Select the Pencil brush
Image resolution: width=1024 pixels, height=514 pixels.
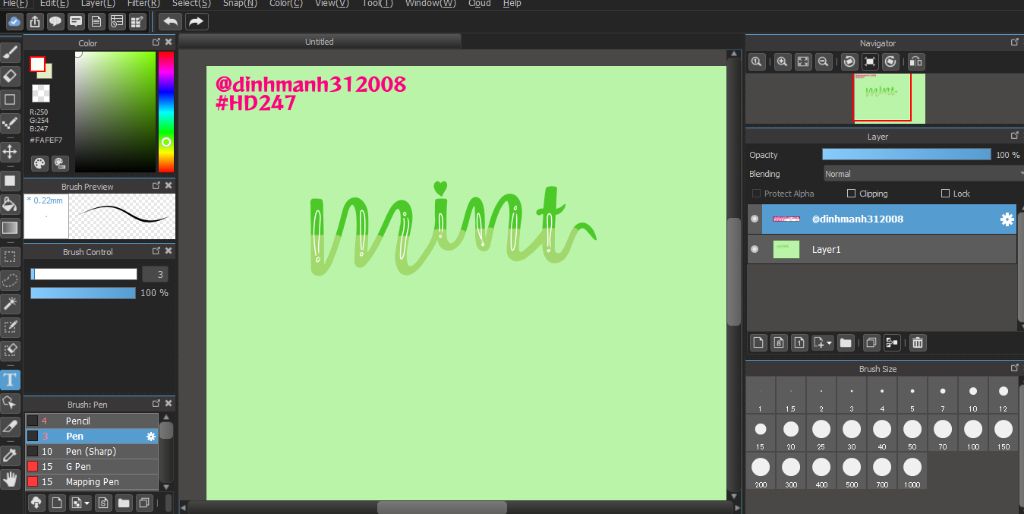92,421
